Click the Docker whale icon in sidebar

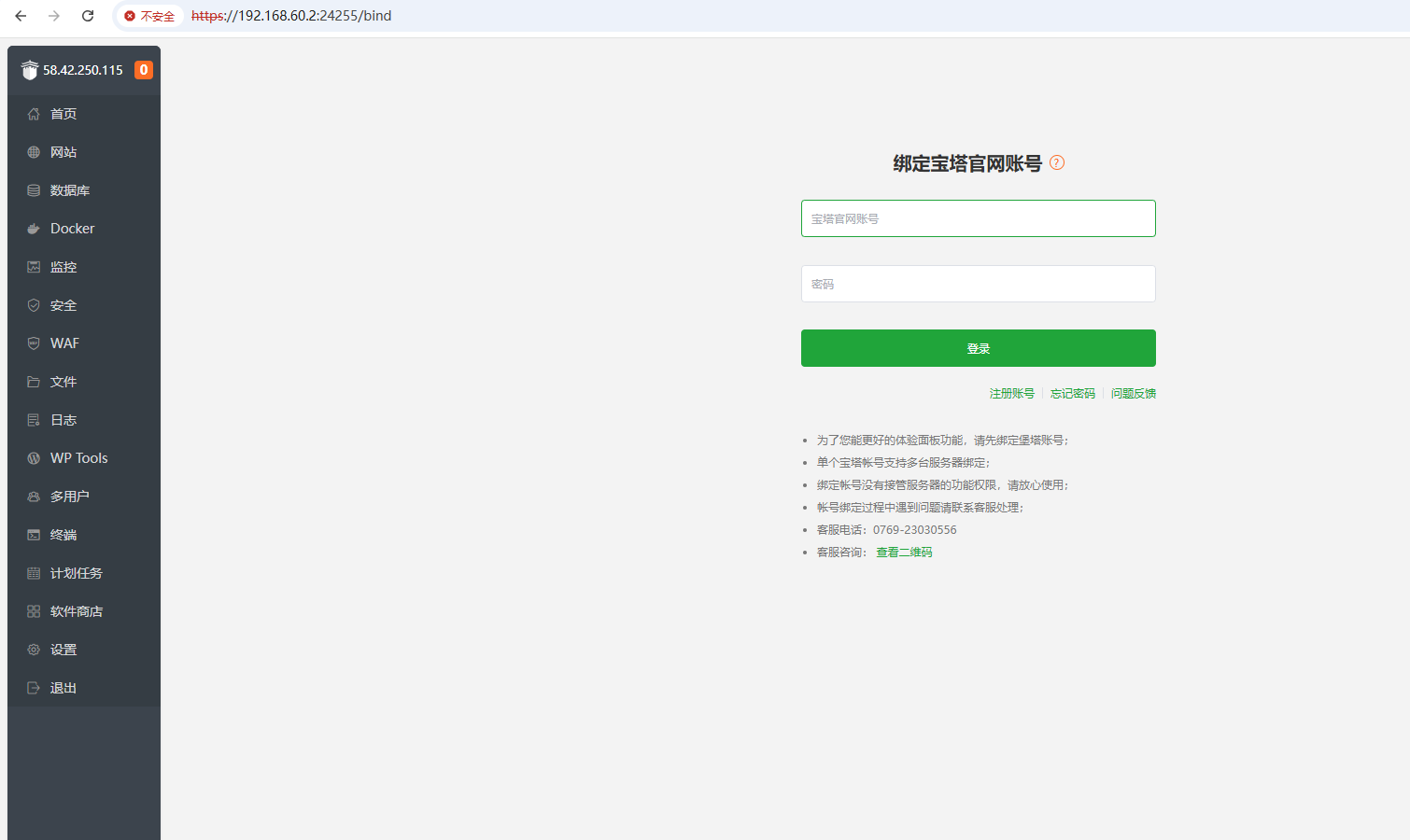tap(34, 229)
